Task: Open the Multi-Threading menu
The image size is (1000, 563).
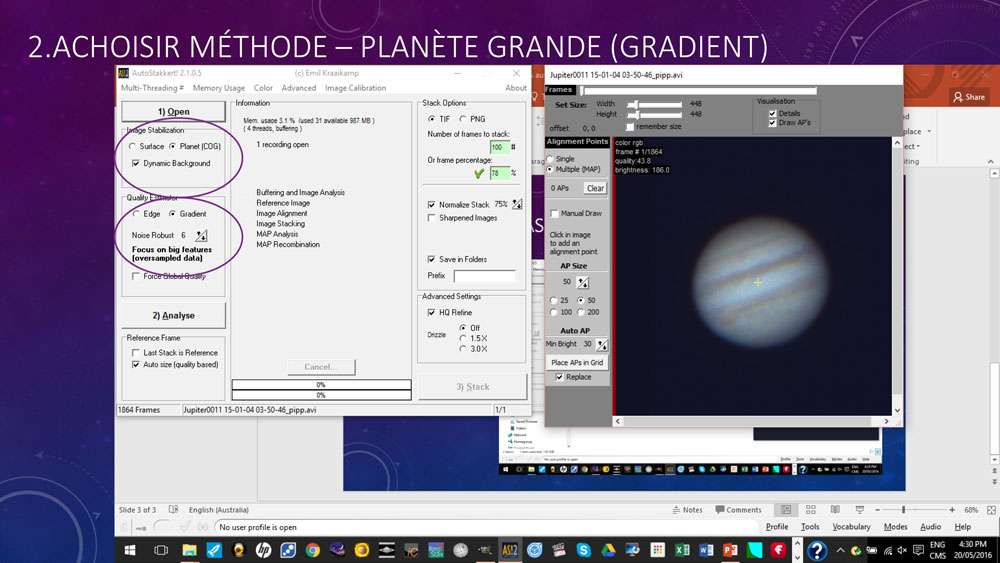Action: 152,88
